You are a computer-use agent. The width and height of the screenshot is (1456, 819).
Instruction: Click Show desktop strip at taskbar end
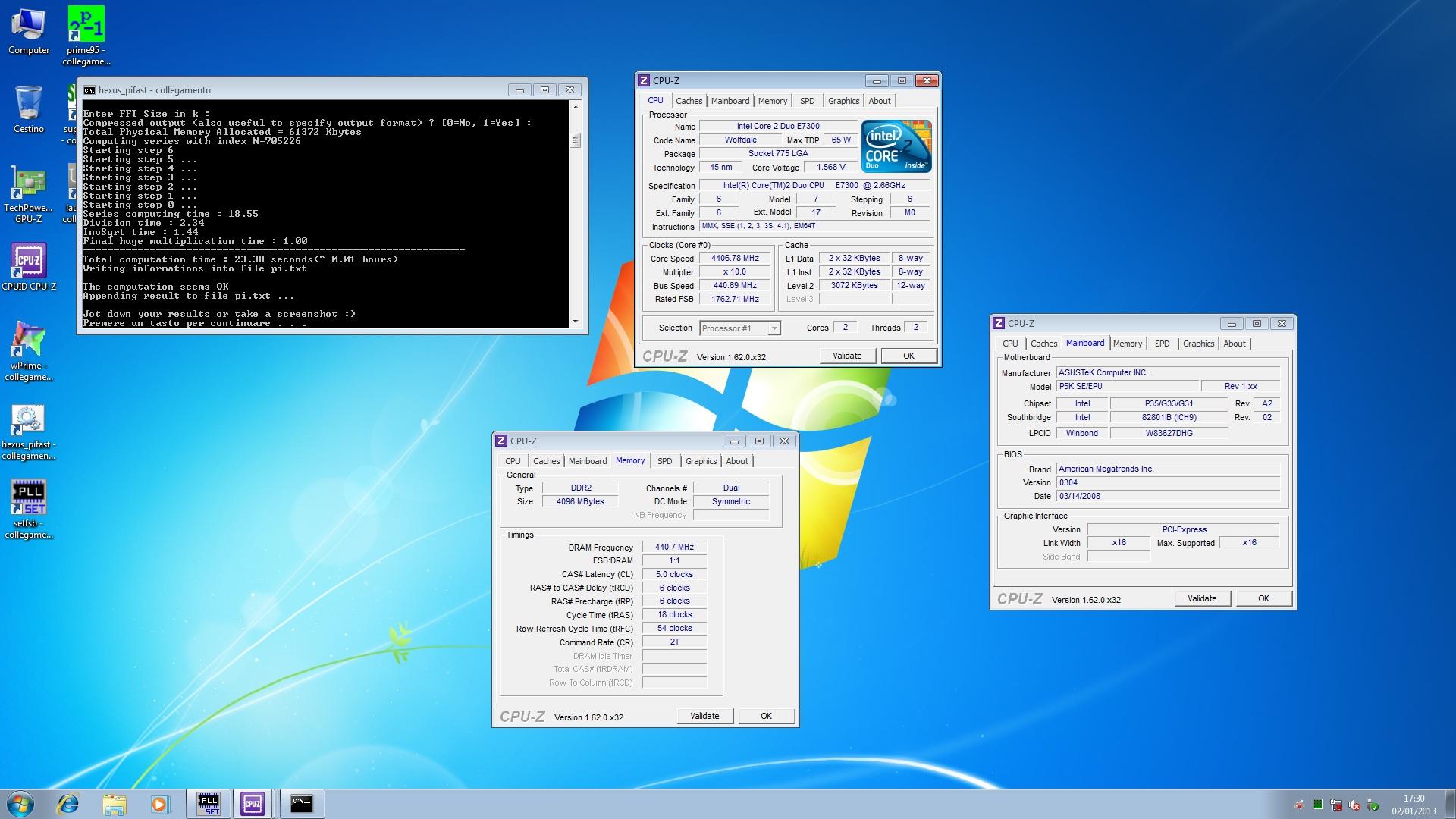point(1451,804)
